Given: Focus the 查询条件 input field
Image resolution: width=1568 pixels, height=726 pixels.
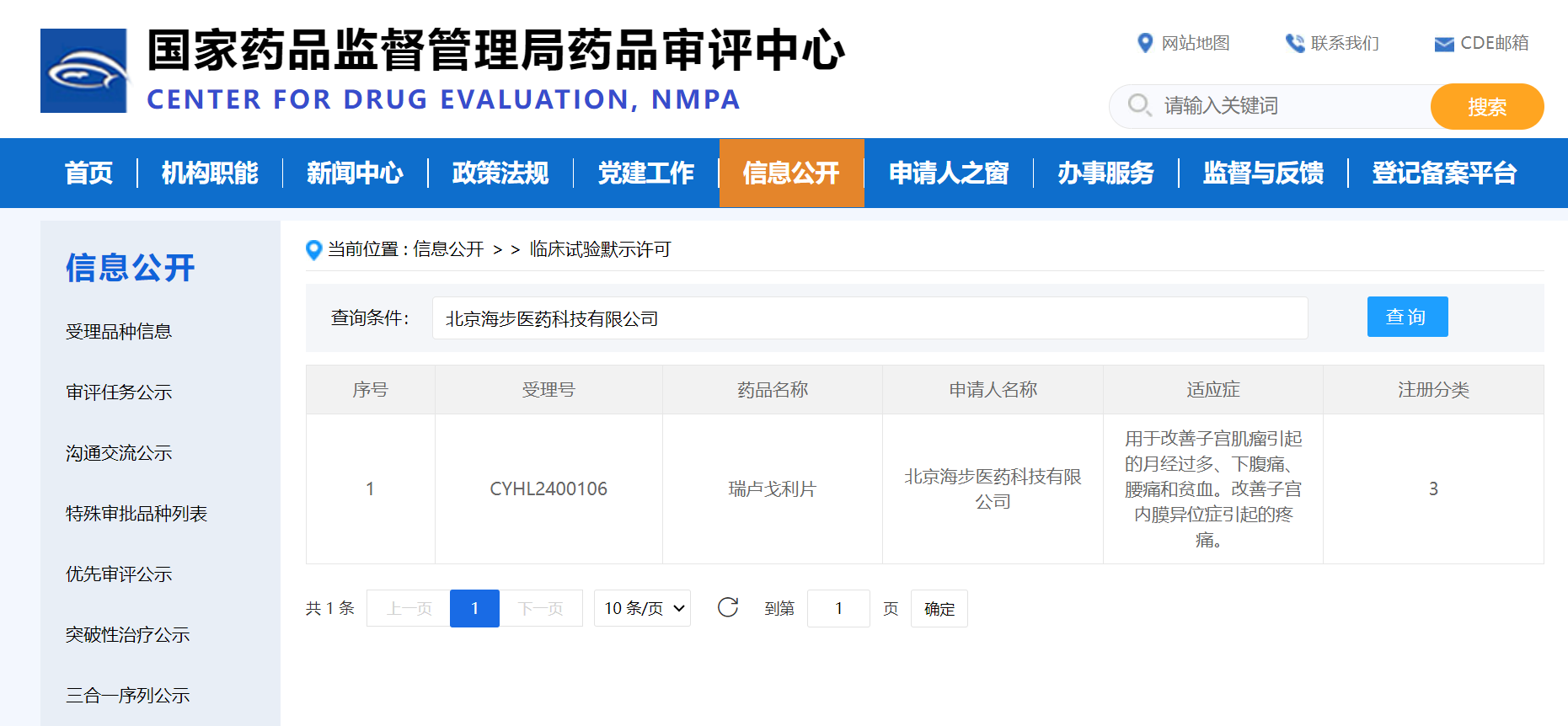Looking at the screenshot, I should pyautogui.click(x=869, y=318).
